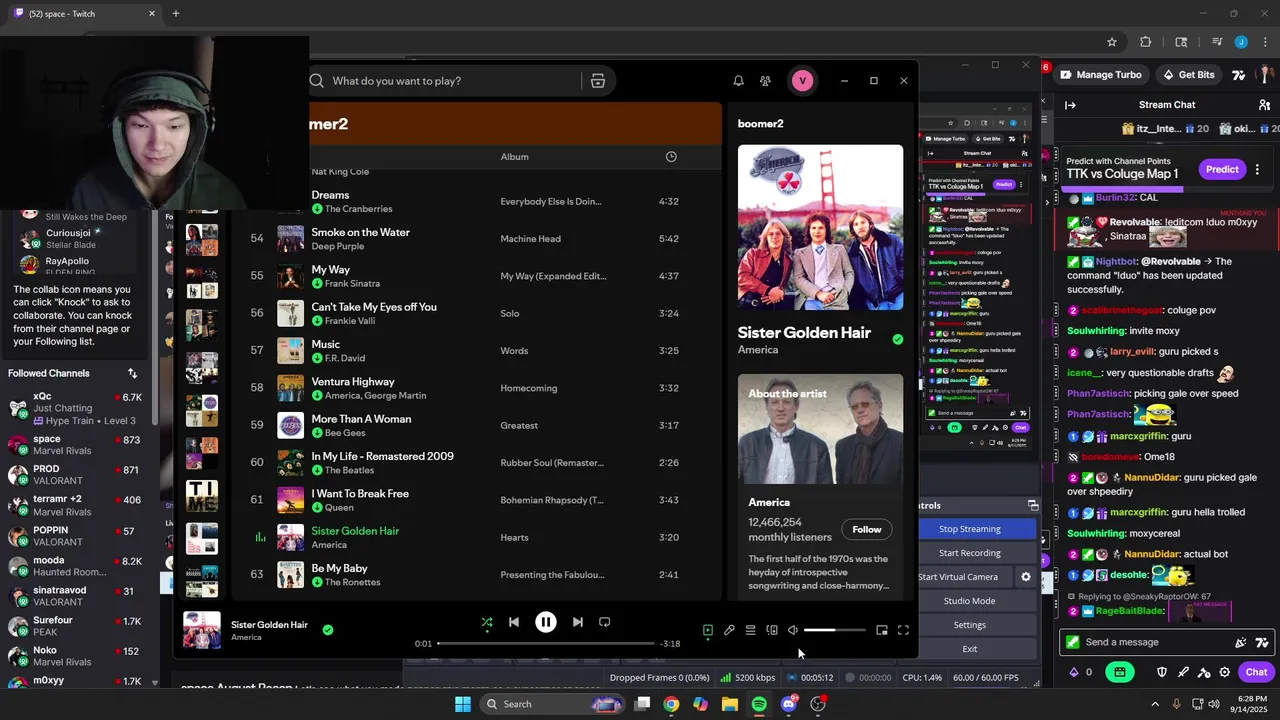
Task: Open the Bee Gees artist link
Action: [x=345, y=433]
